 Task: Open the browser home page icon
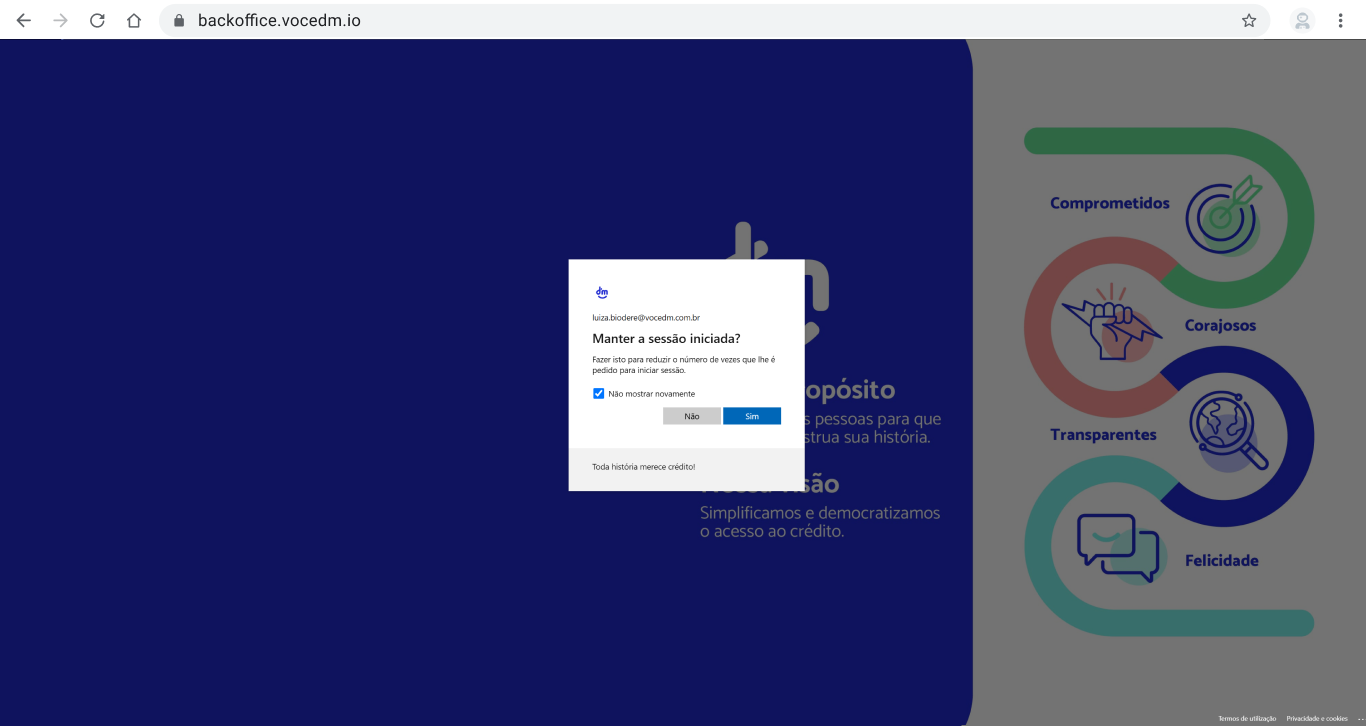click(134, 20)
